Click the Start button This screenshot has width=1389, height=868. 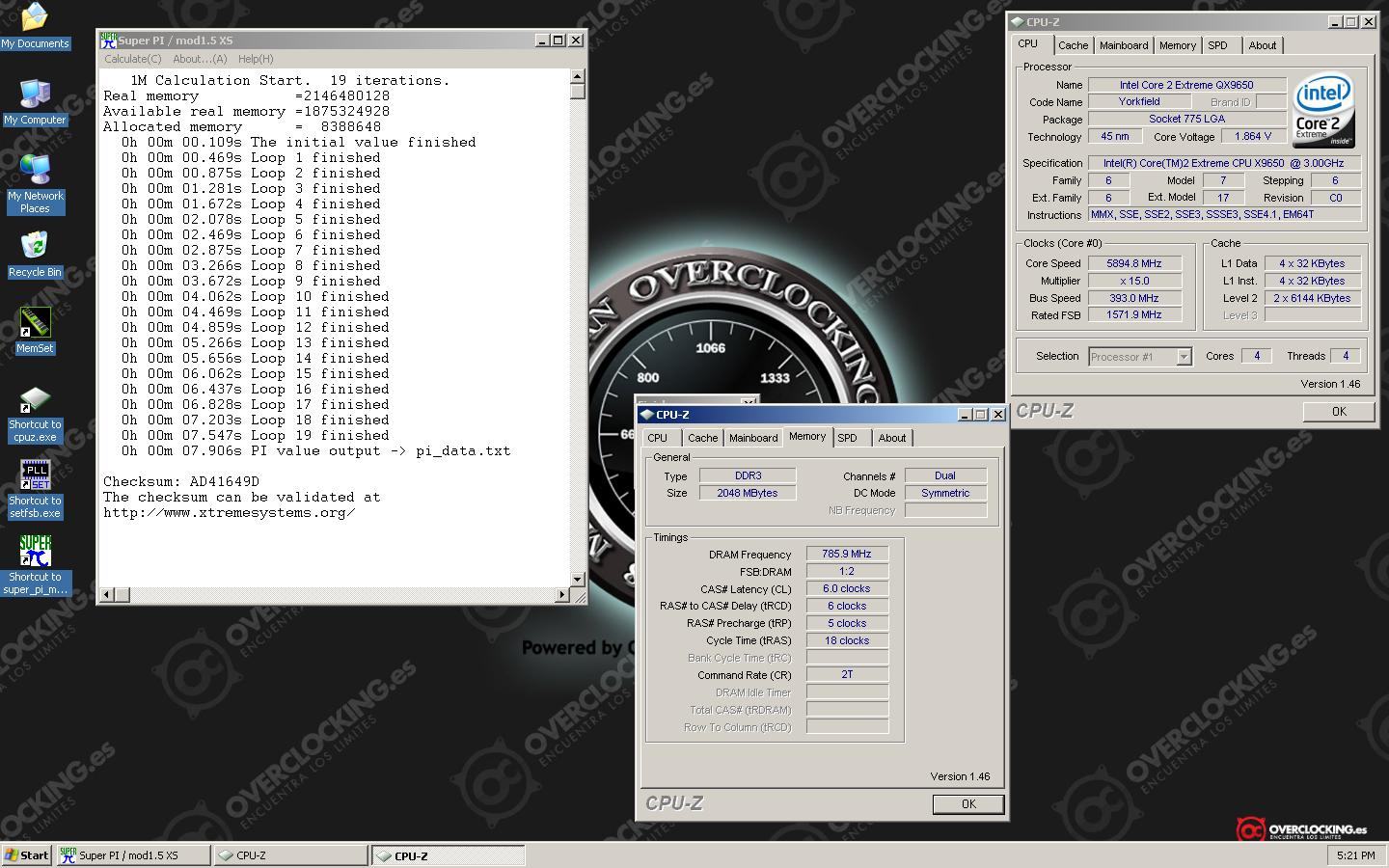(27, 855)
